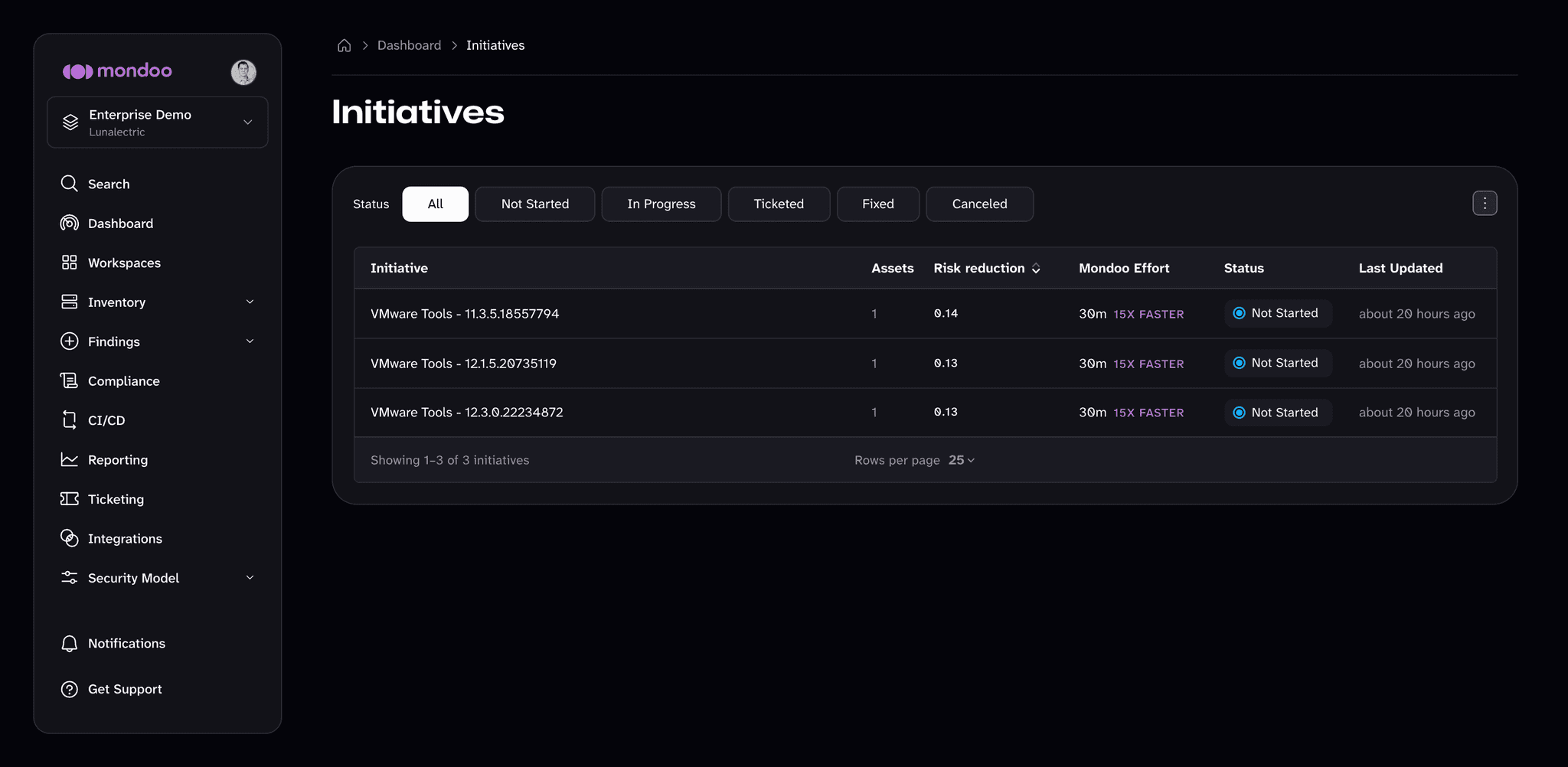Expand the Security Model submenu chevron

click(250, 578)
